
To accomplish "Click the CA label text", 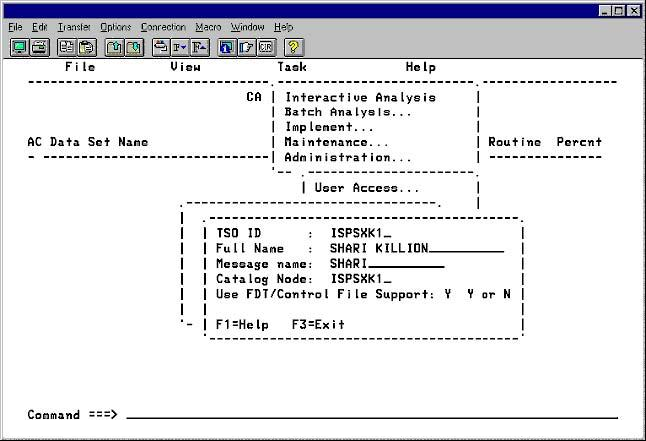I will click(254, 97).
